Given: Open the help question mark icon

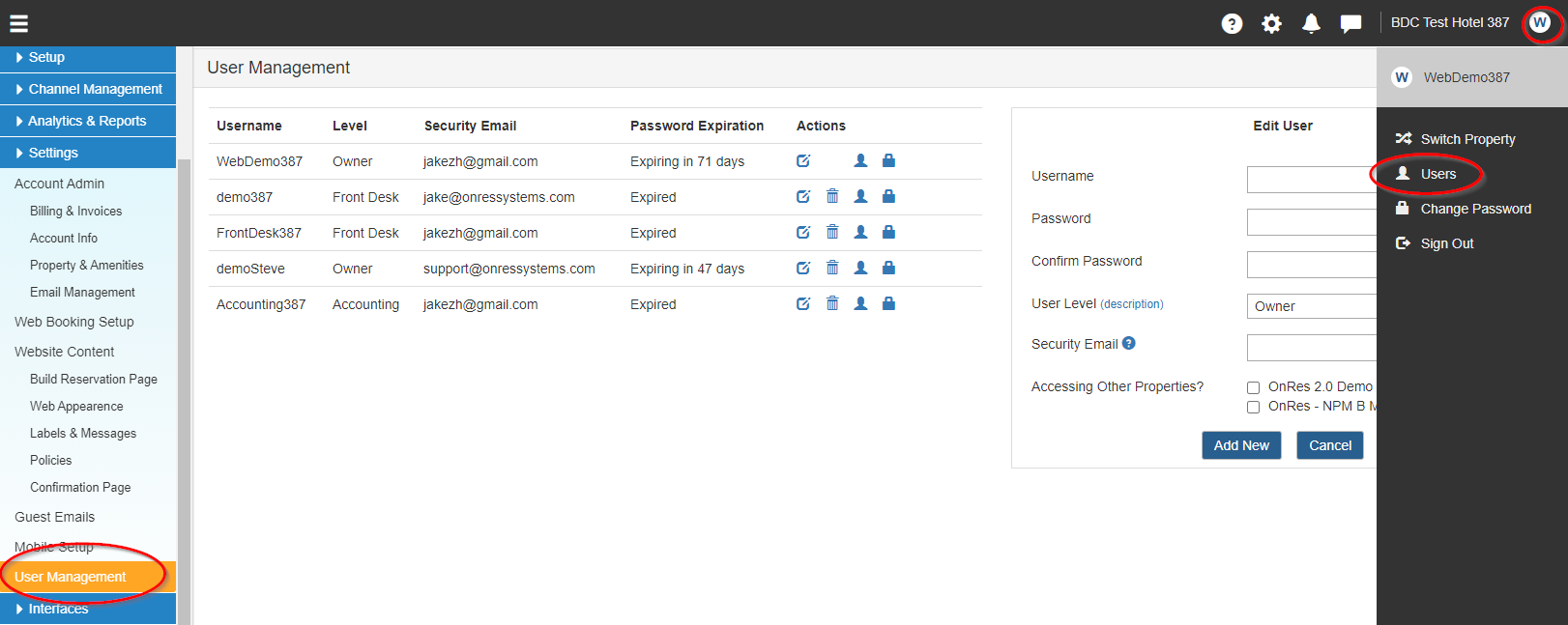Looking at the screenshot, I should pos(1232,23).
